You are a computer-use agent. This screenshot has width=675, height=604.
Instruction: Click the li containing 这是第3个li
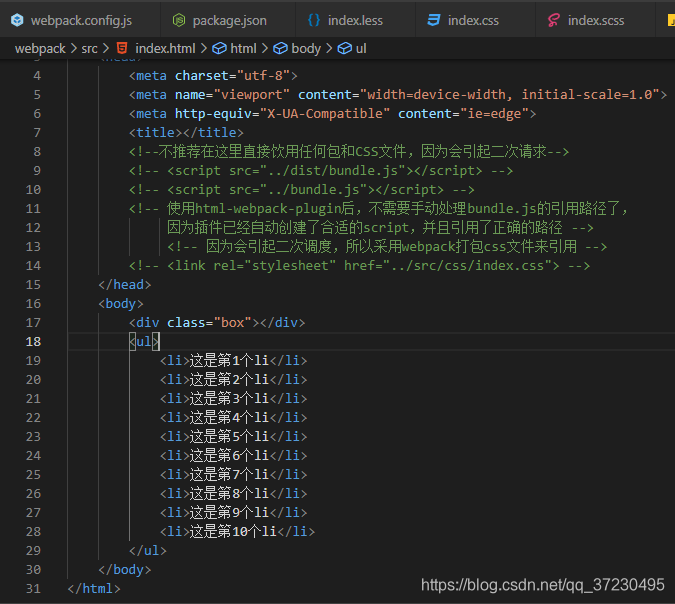[x=233, y=399]
